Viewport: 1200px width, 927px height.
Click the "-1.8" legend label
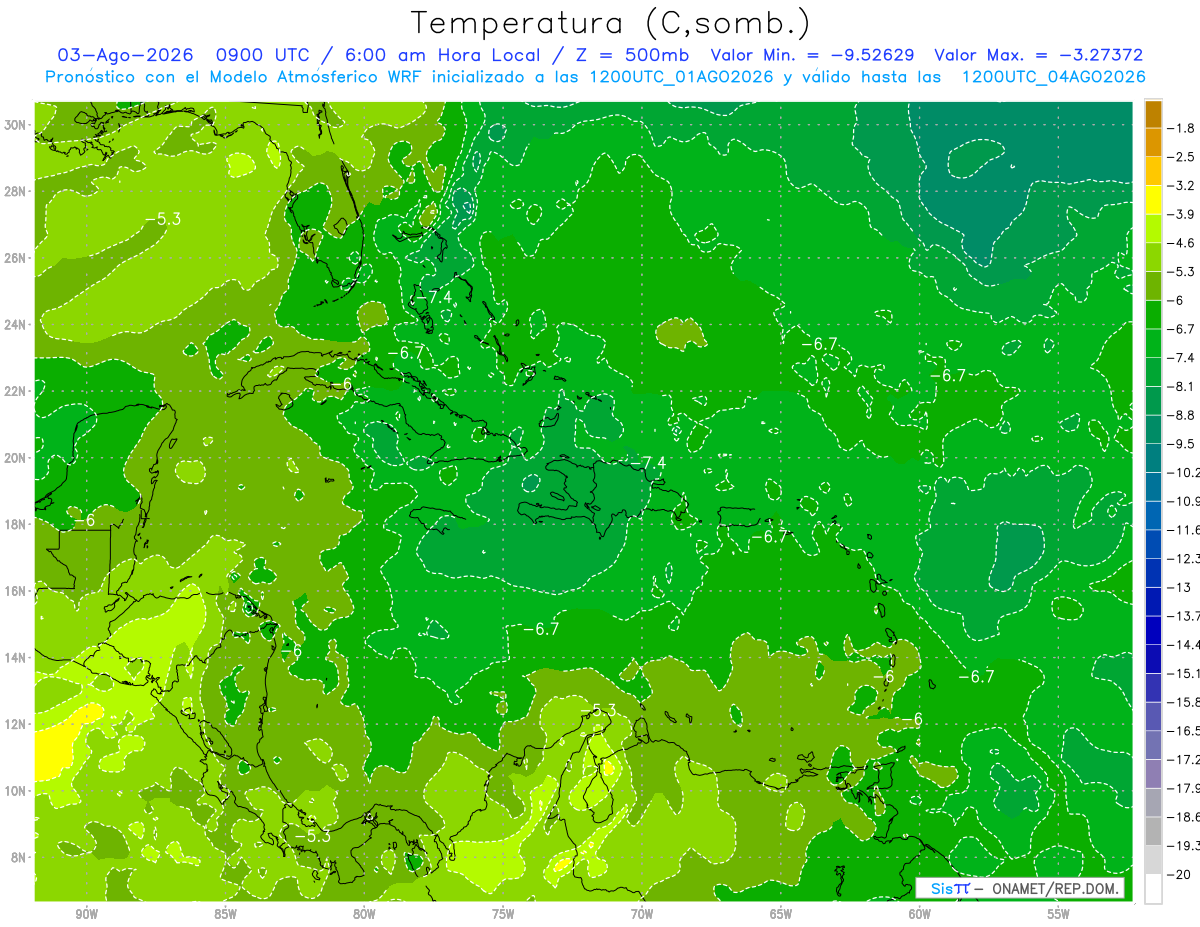1182,129
